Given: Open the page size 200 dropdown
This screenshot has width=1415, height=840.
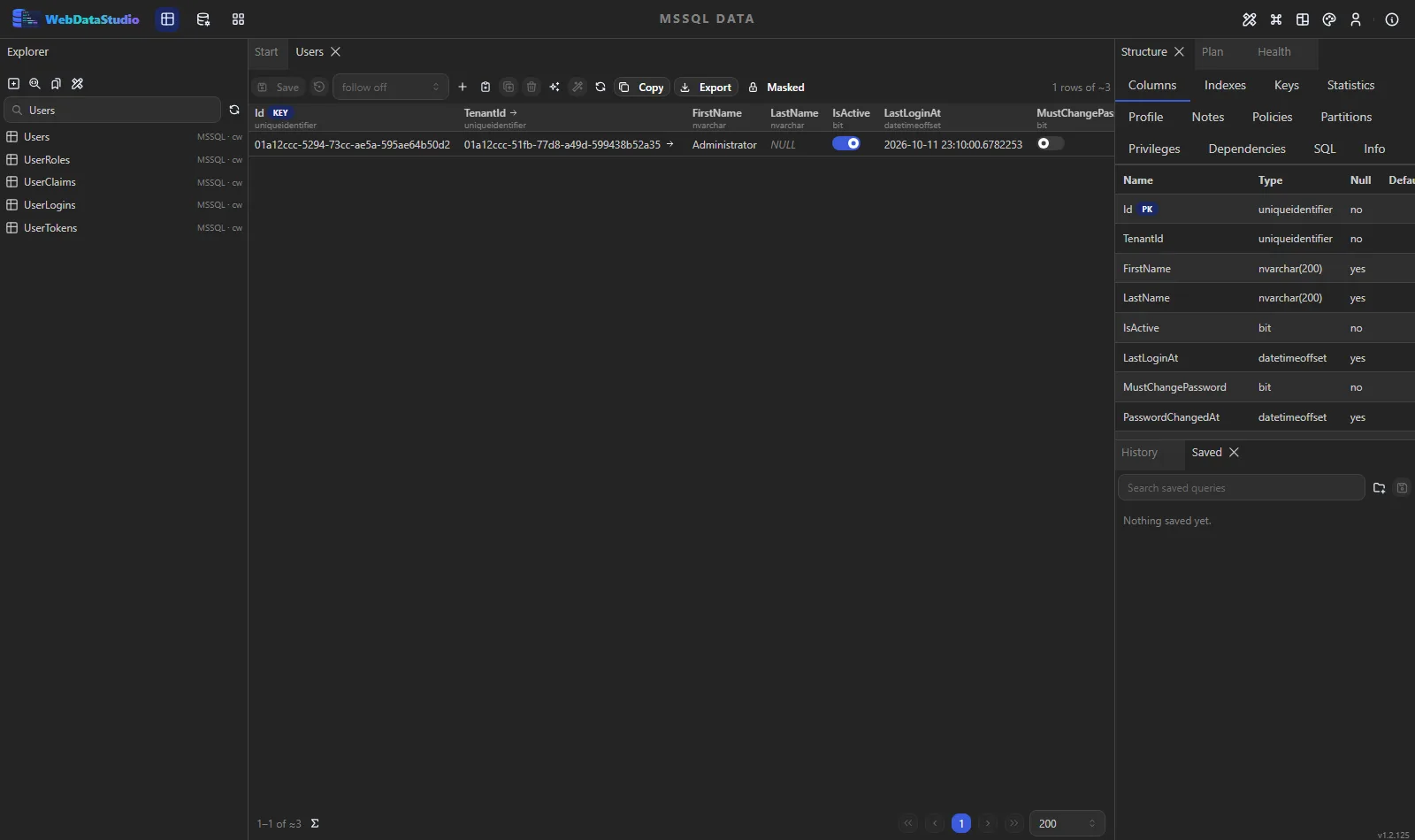Looking at the screenshot, I should [x=1067, y=823].
